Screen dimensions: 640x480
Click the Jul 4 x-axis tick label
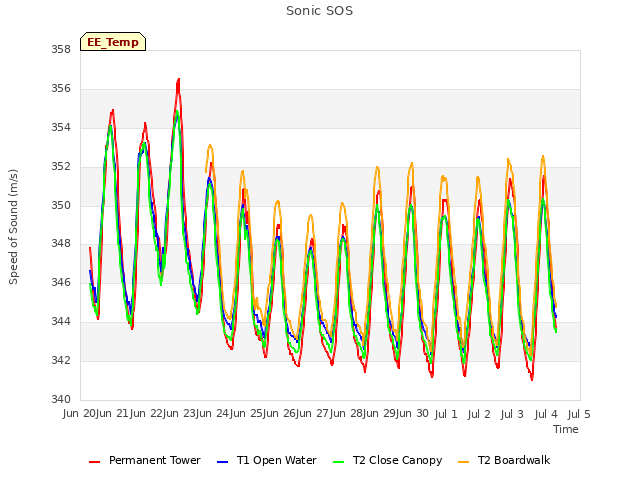(546, 414)
